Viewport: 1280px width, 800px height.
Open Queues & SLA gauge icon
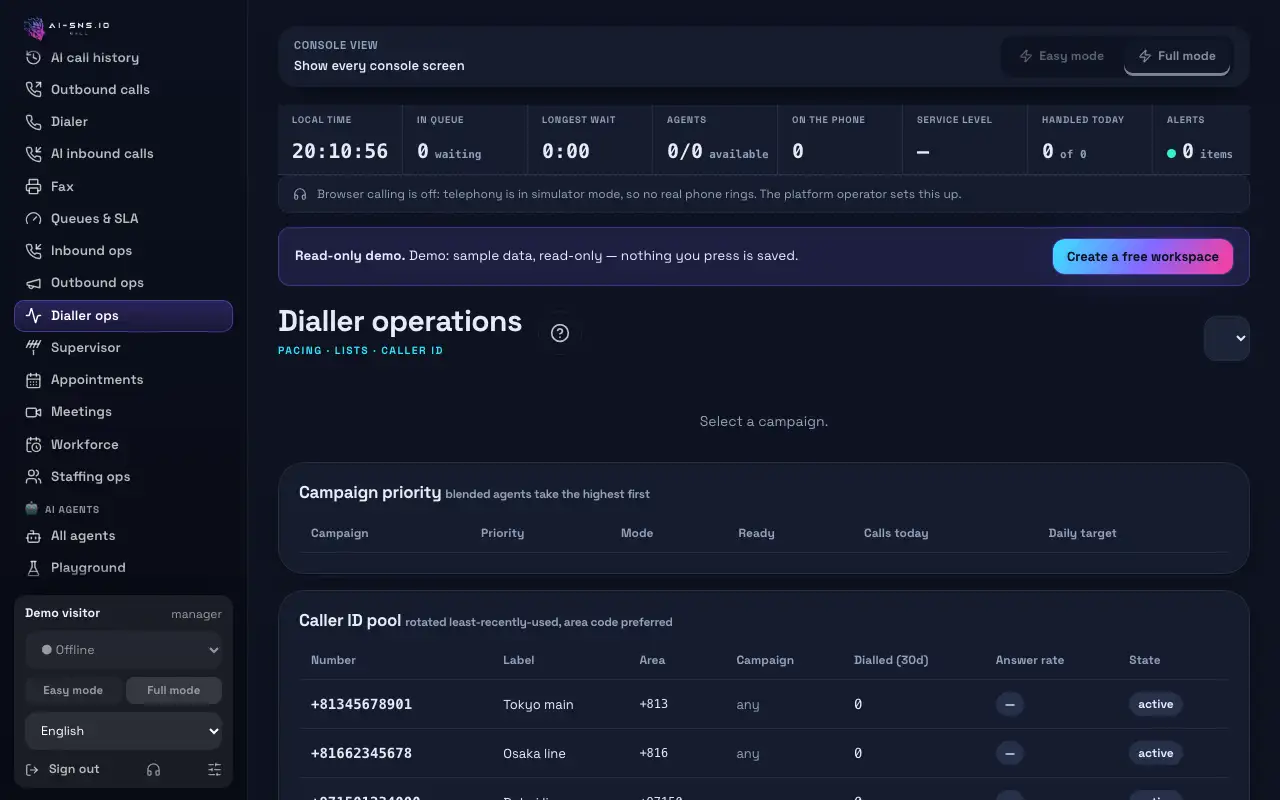coord(33,219)
